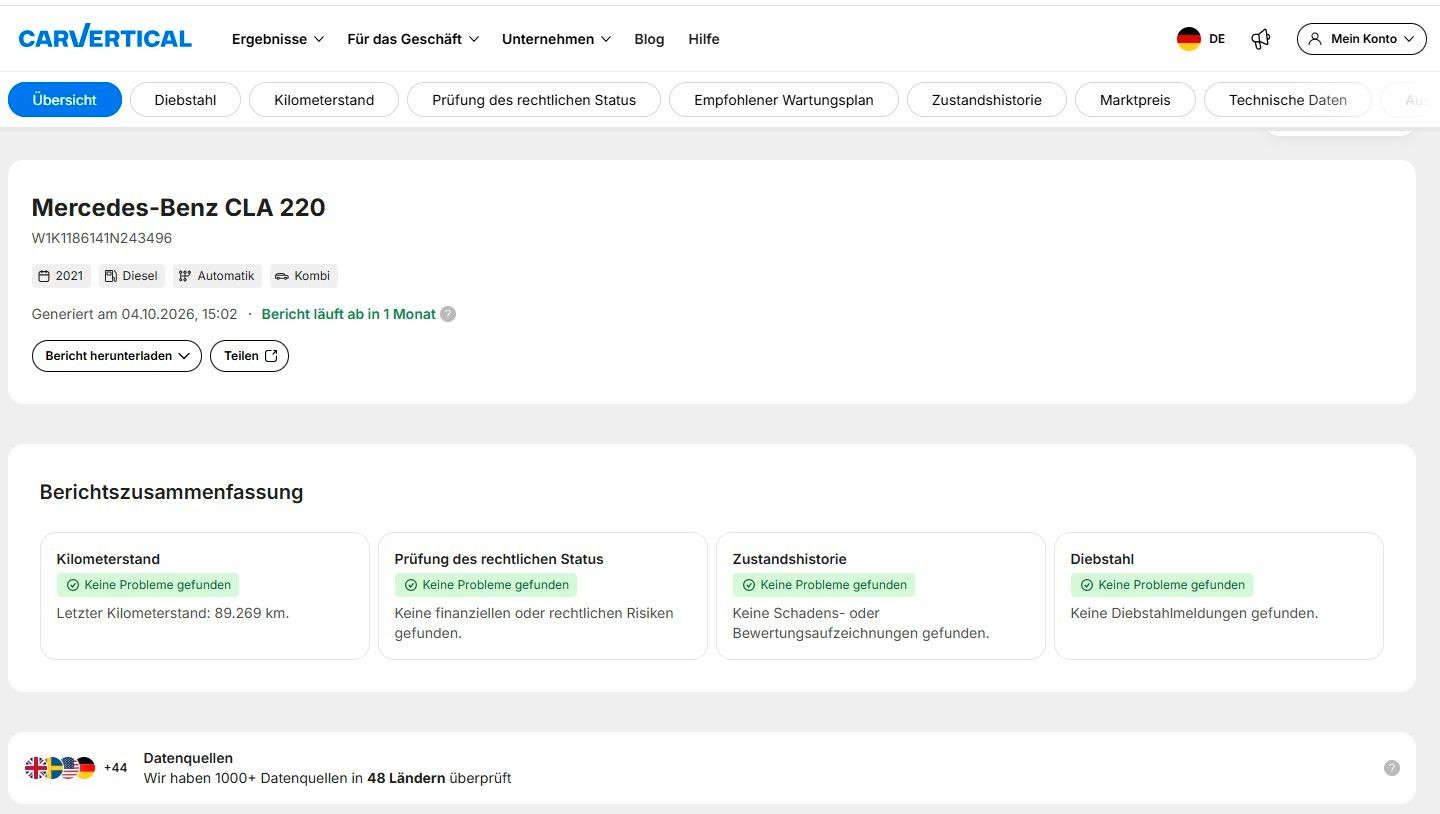
Task: Click the check icon under Zustandshistorie card
Action: [748, 585]
